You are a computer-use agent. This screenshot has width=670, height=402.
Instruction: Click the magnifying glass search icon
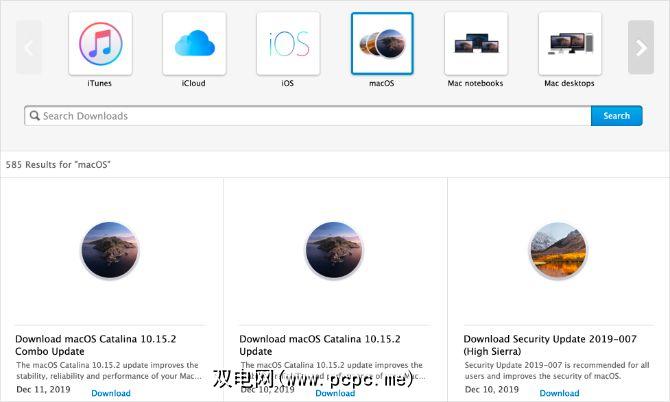[35, 116]
